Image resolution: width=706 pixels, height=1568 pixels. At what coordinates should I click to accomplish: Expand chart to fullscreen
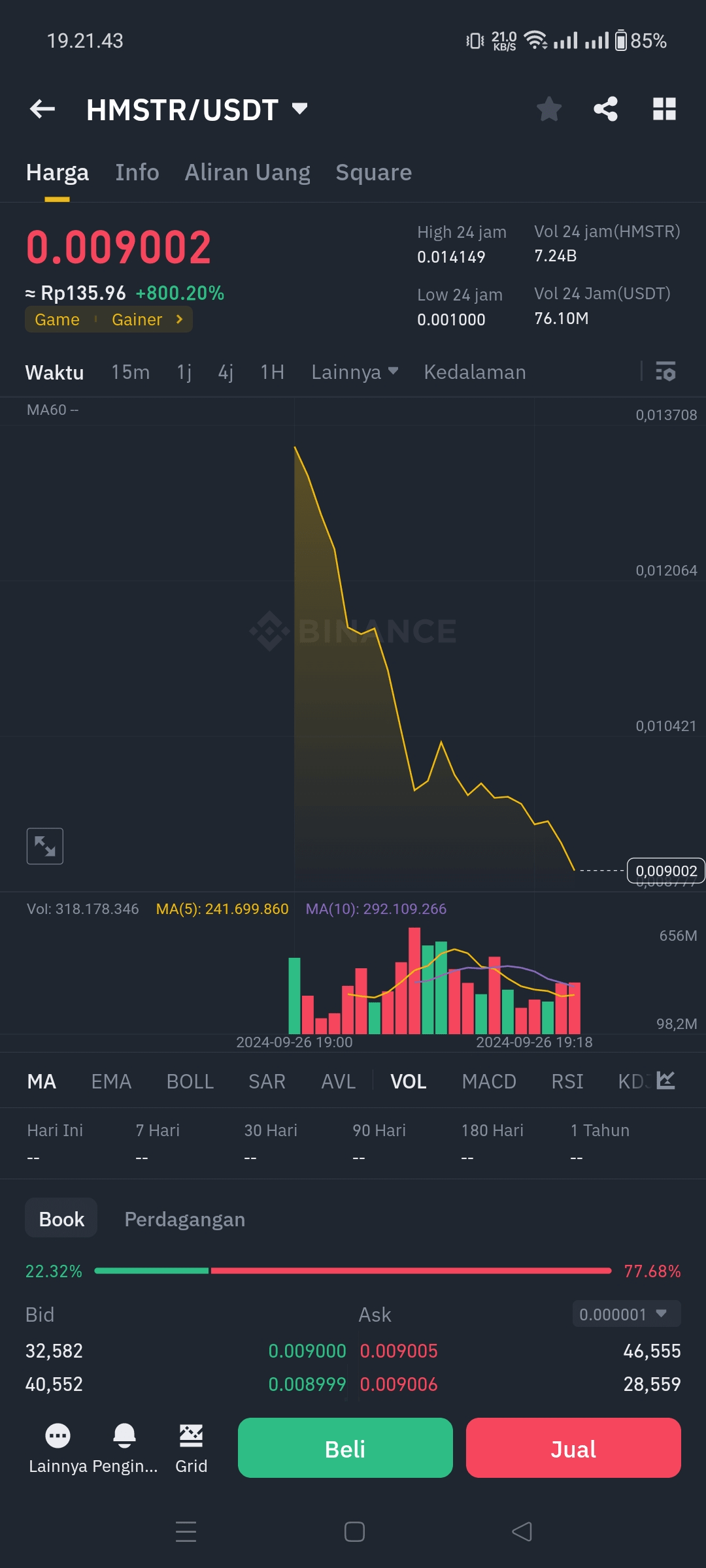(x=44, y=846)
